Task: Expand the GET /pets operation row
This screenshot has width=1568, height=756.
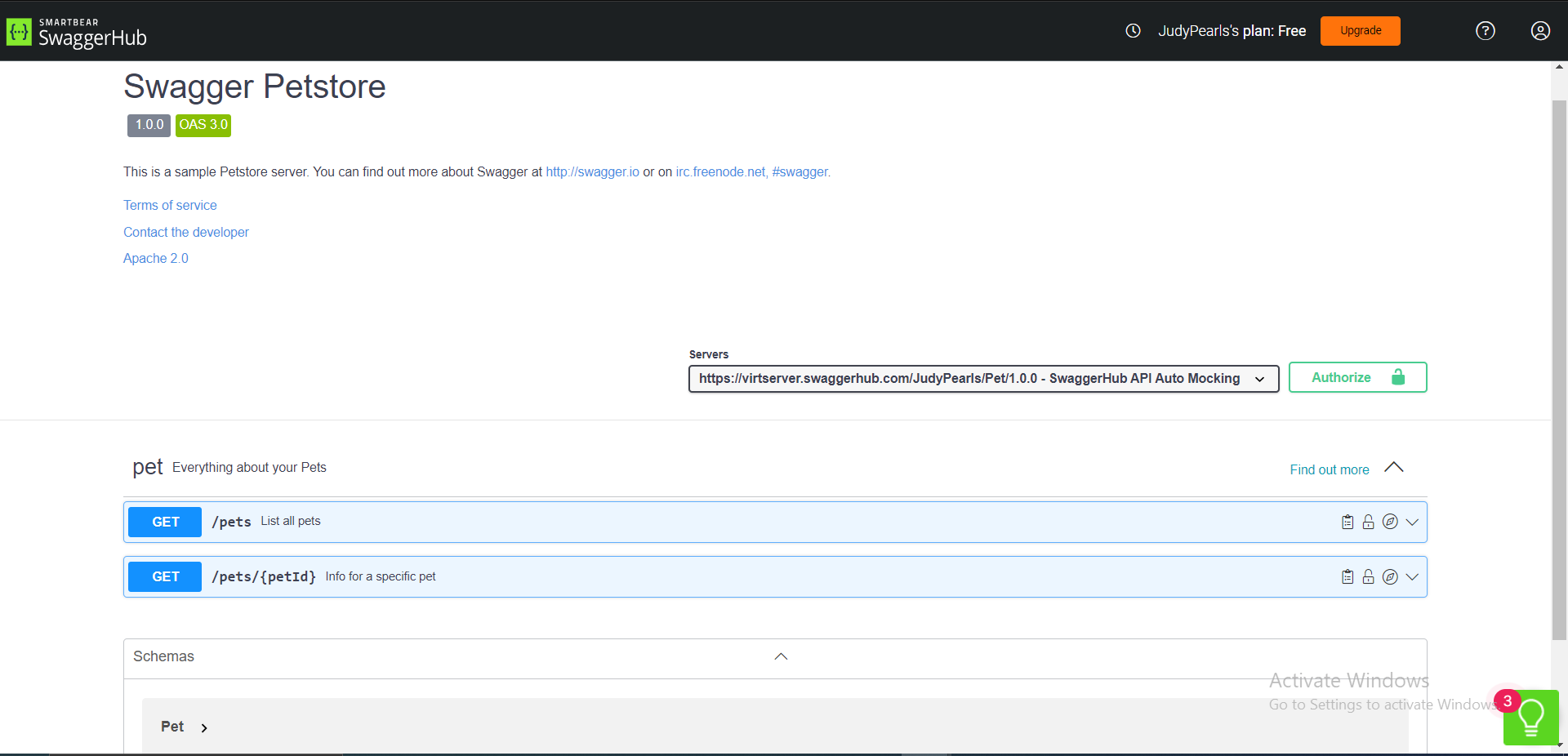Action: [x=775, y=523]
